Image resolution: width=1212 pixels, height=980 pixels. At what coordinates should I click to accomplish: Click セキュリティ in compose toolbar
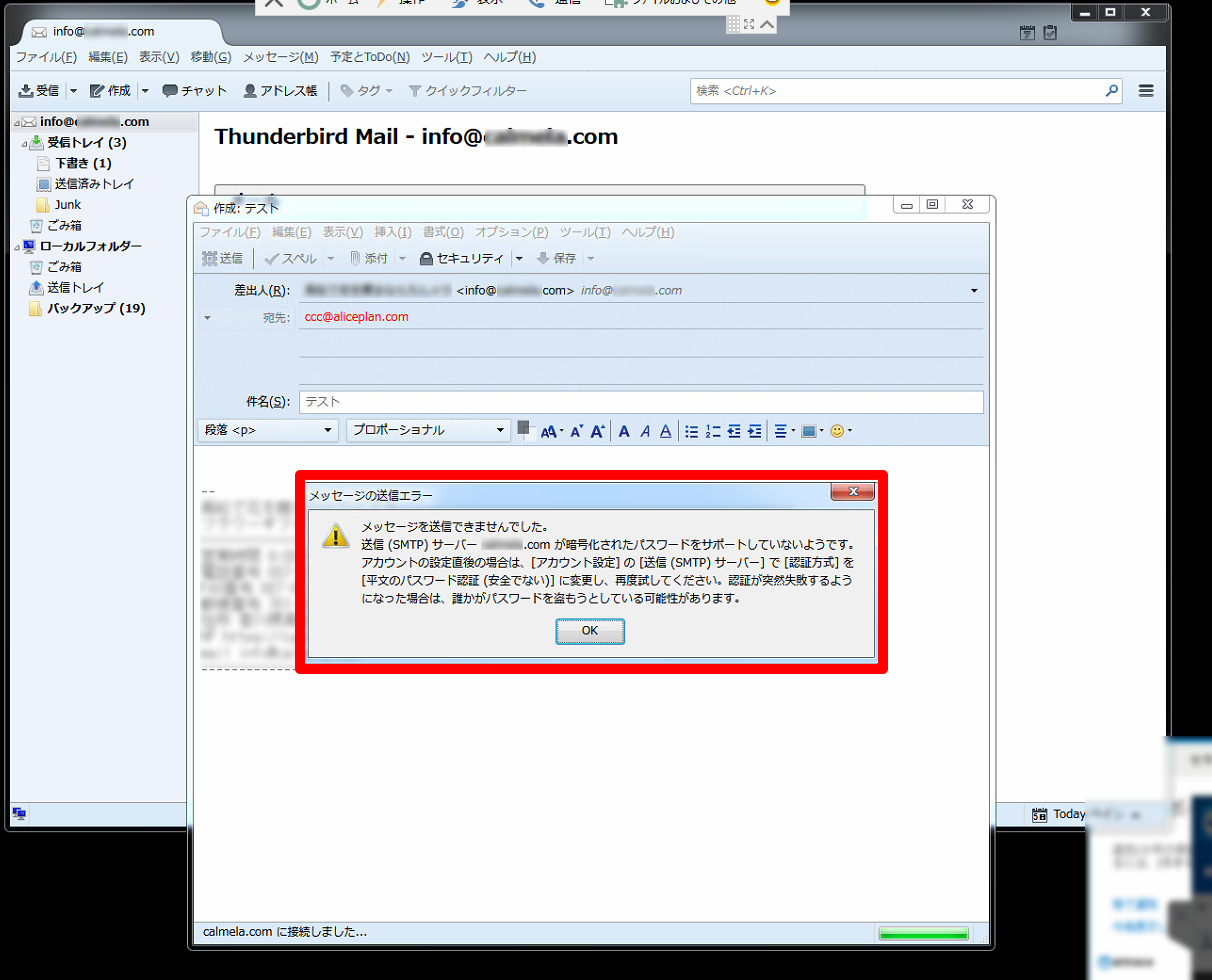(461, 258)
